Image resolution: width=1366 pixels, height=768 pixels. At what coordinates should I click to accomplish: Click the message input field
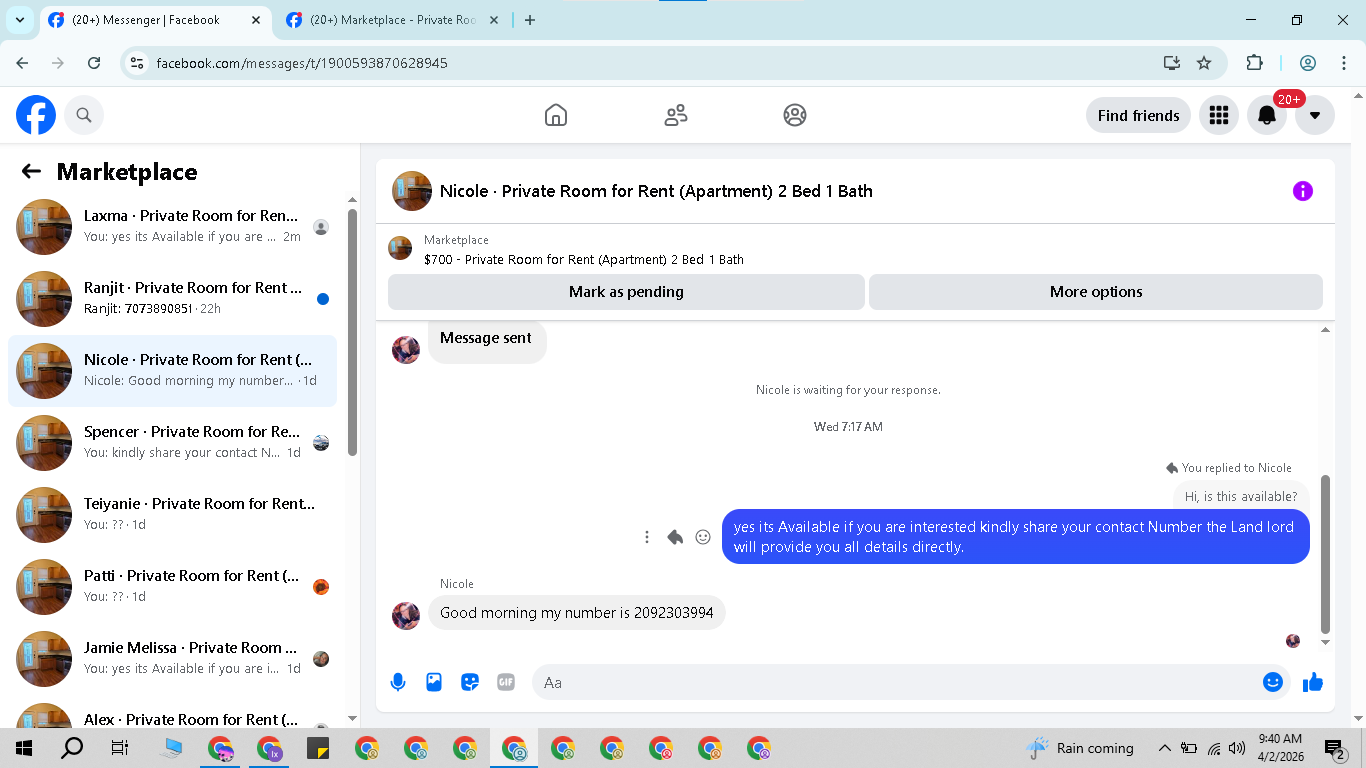[898, 682]
